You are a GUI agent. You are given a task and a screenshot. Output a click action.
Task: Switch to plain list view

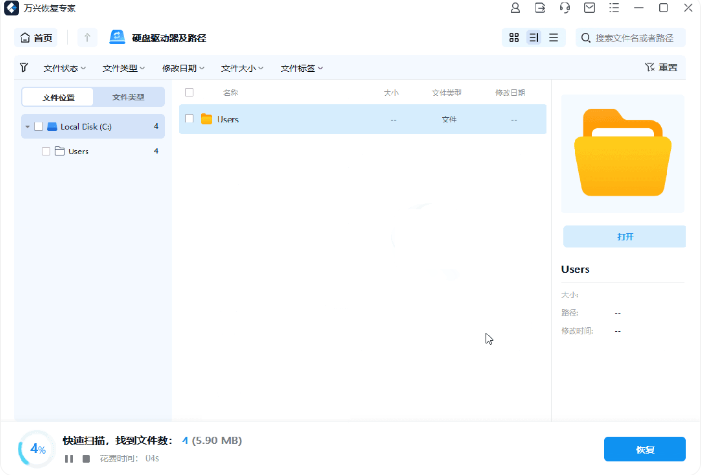[554, 38]
